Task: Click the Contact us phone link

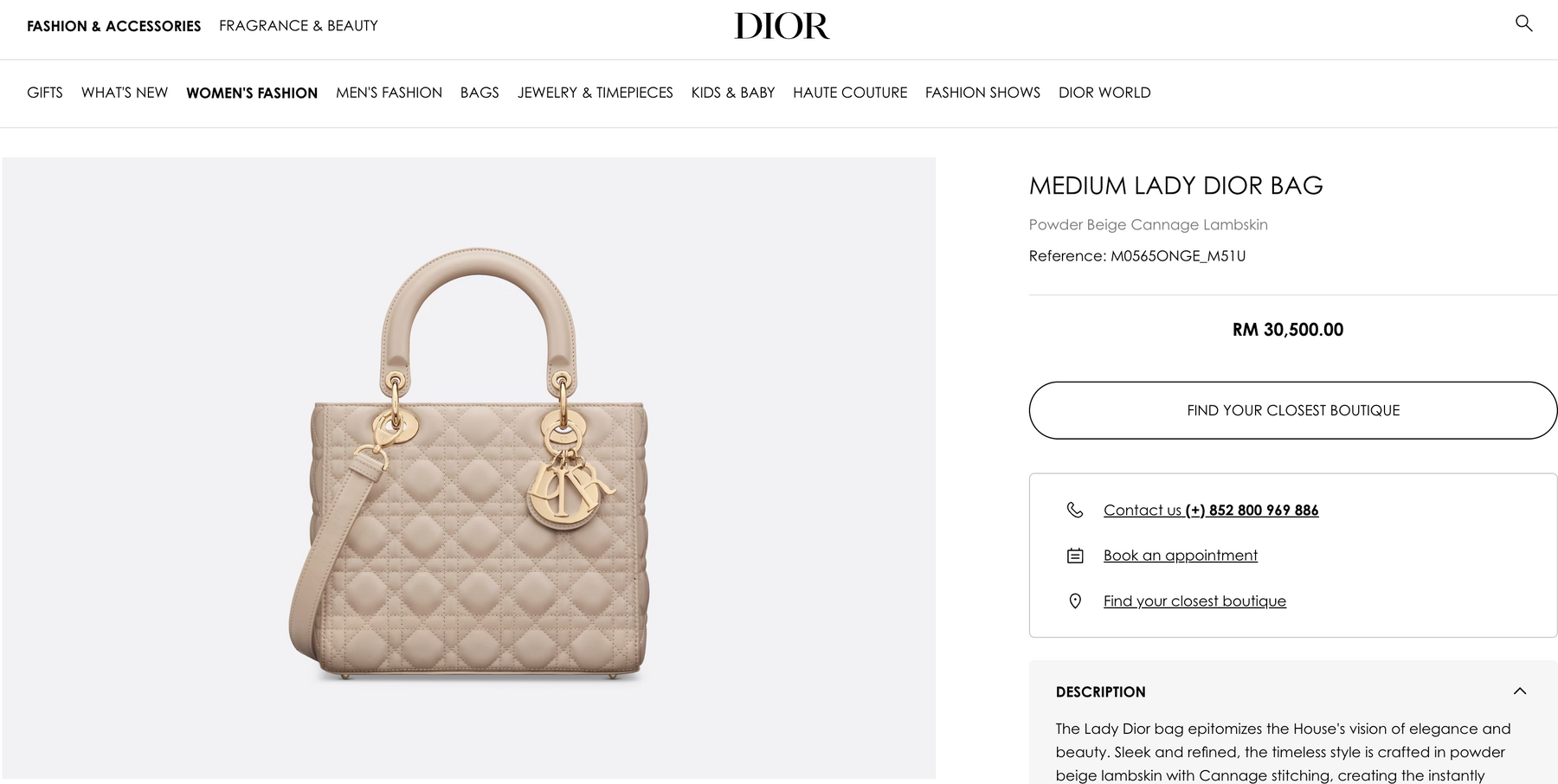Action: pos(1211,511)
